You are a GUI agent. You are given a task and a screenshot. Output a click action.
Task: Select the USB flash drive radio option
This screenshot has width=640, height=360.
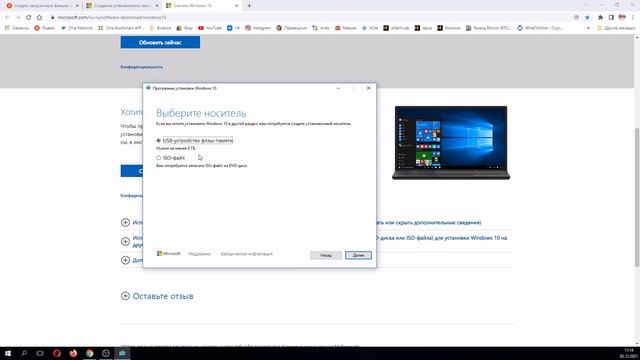(x=158, y=140)
